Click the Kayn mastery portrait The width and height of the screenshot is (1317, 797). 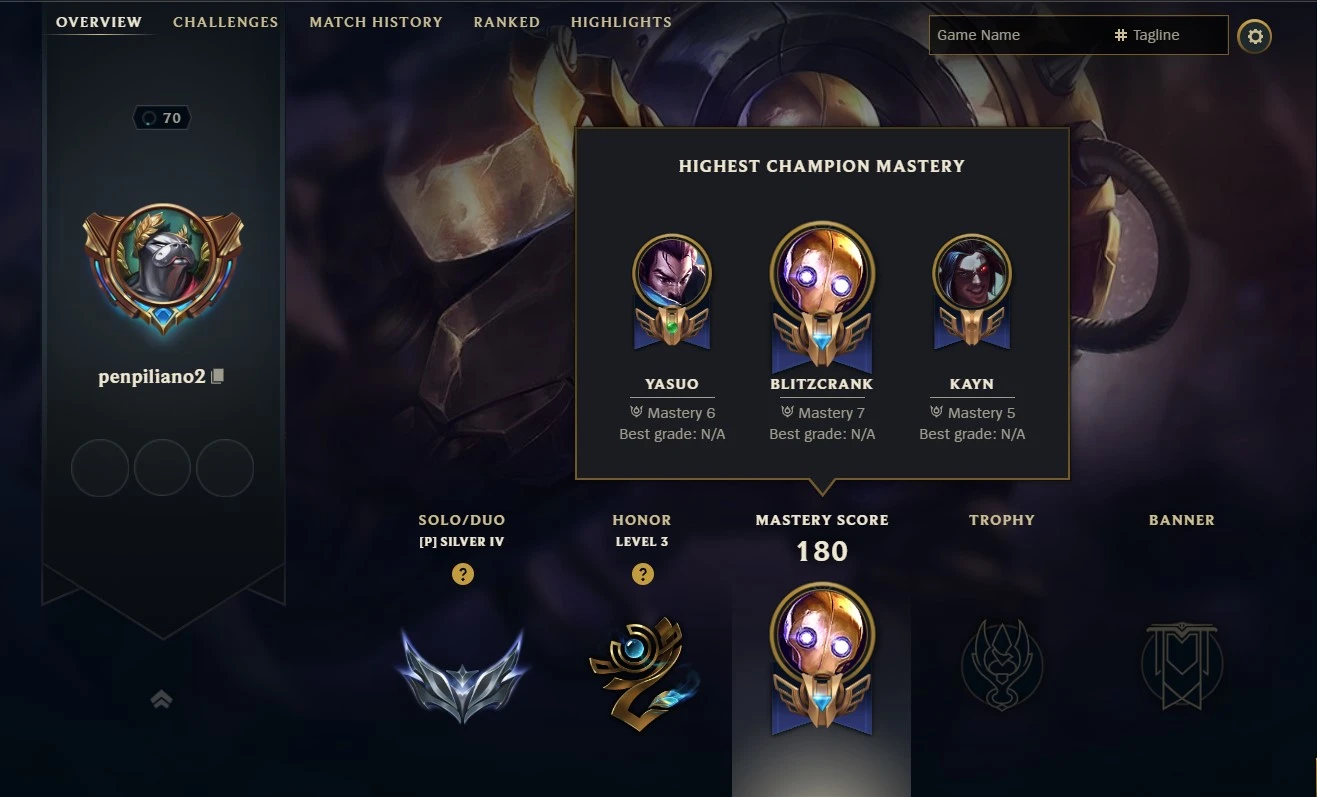click(972, 292)
